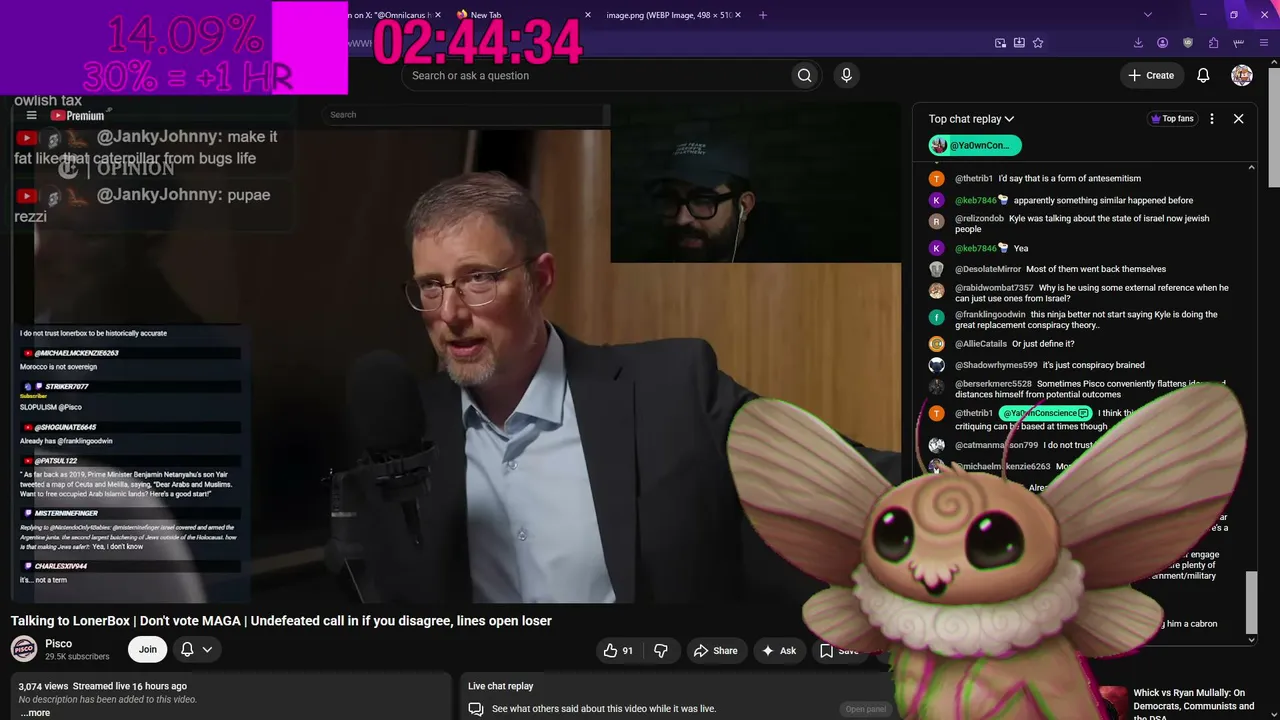Viewport: 1280px width, 720px height.
Task: Focus the 'Search or ask a question' field
Action: point(595,75)
